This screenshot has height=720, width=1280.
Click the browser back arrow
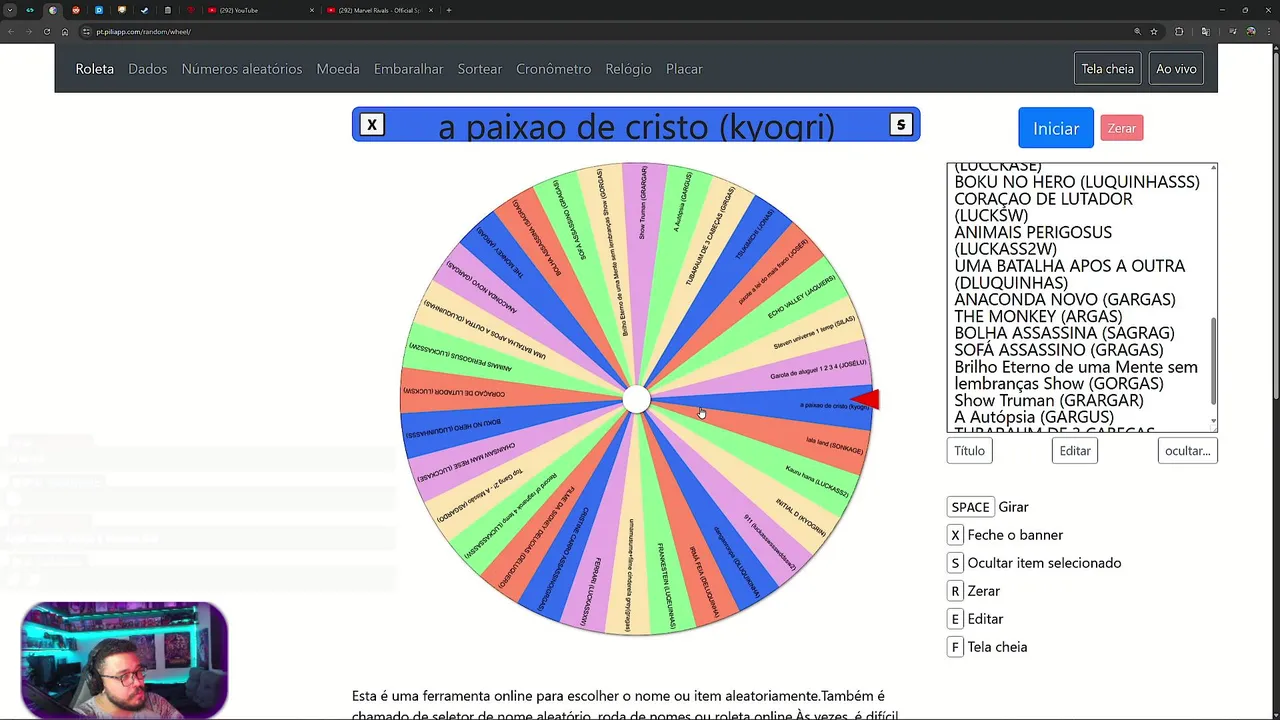10,31
